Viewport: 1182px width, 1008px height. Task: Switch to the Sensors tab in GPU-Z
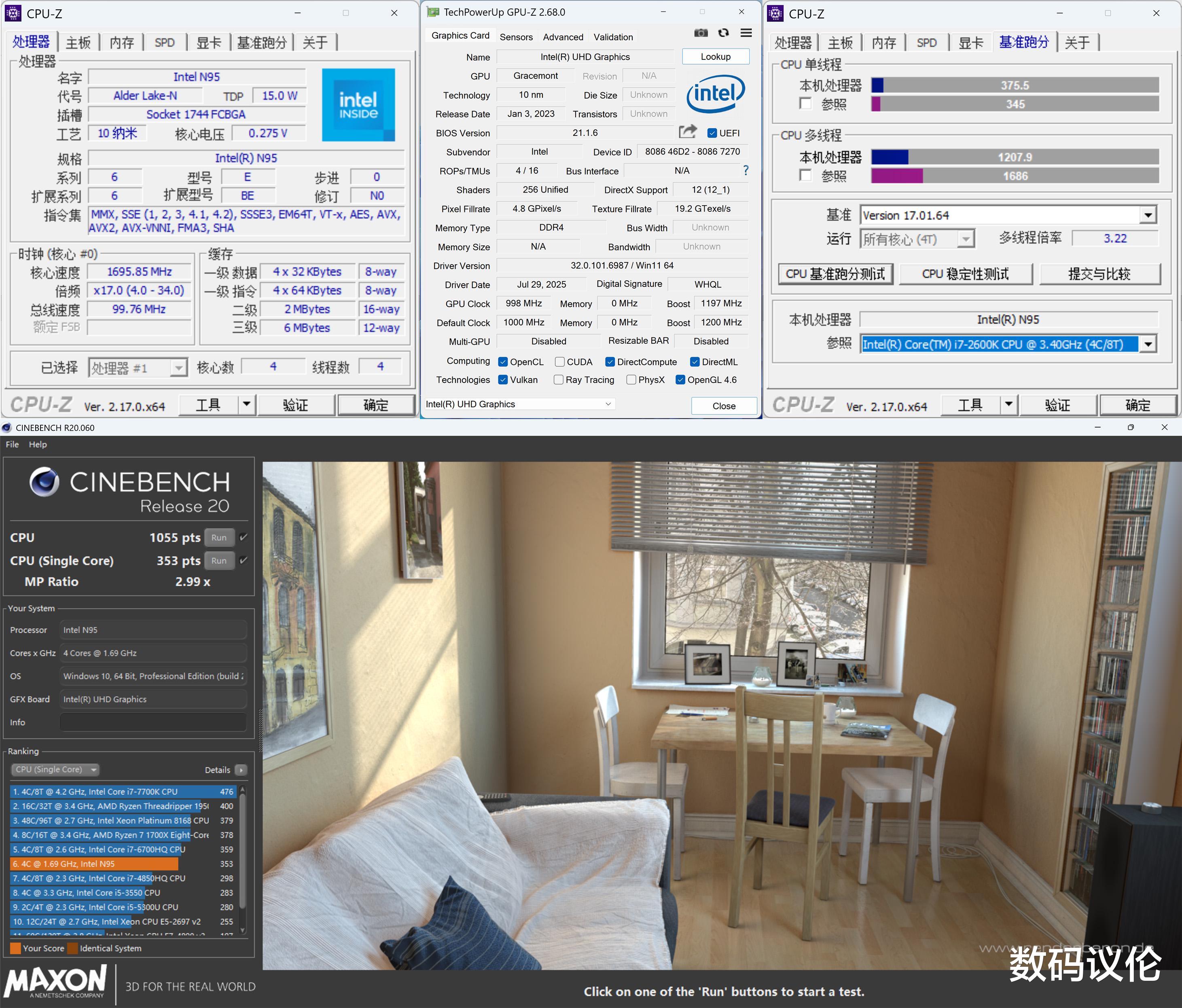516,37
